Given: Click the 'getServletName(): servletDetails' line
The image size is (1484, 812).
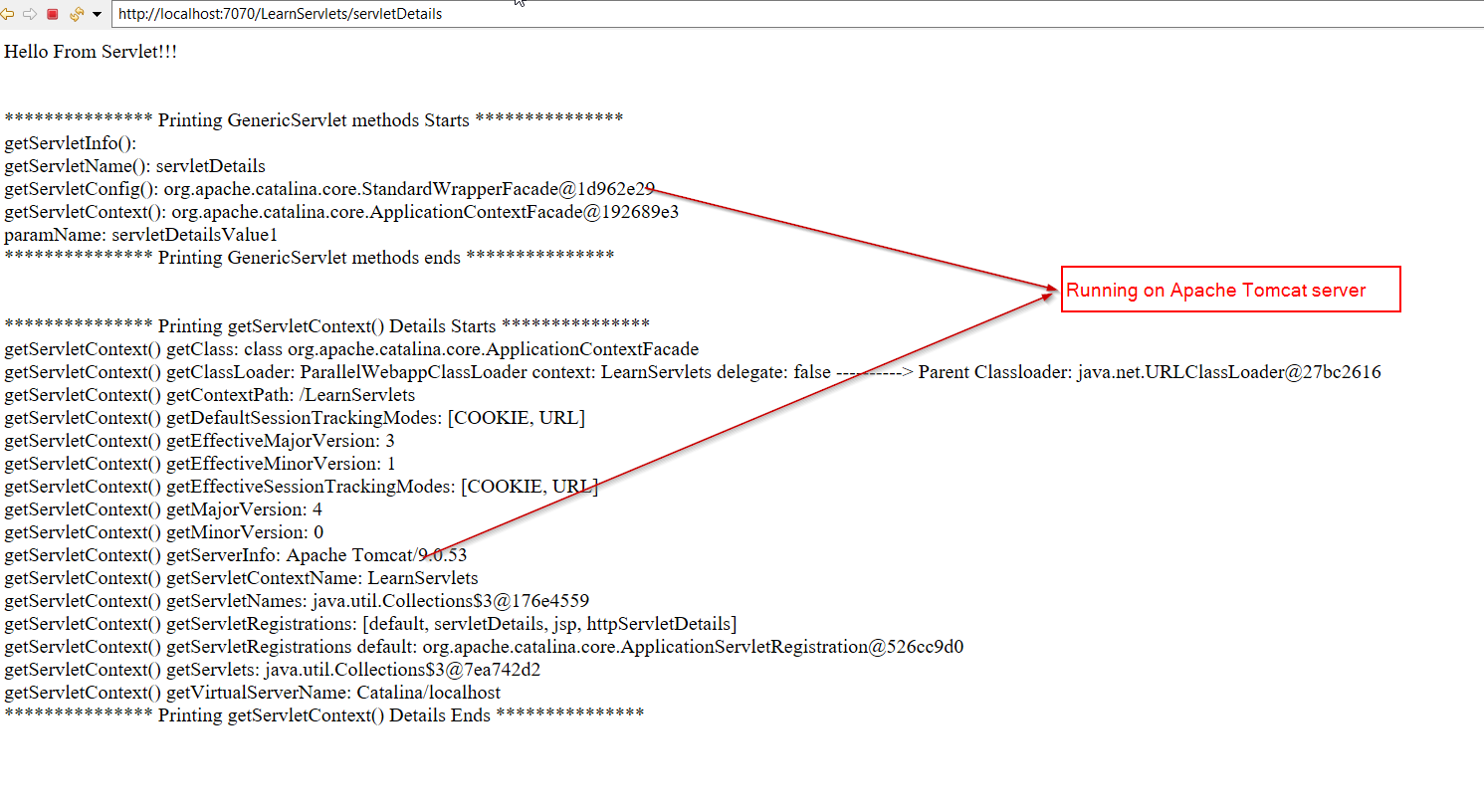Looking at the screenshot, I should [135, 166].
